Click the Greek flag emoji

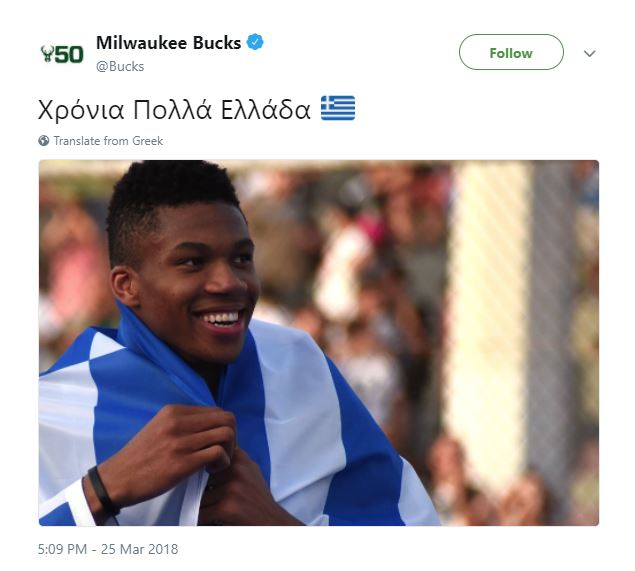click(x=338, y=108)
